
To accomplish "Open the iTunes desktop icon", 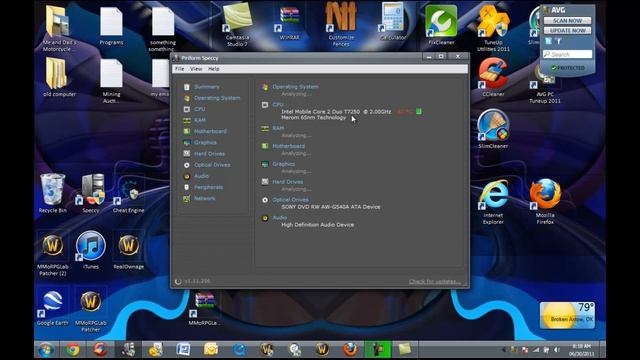I will tap(91, 250).
